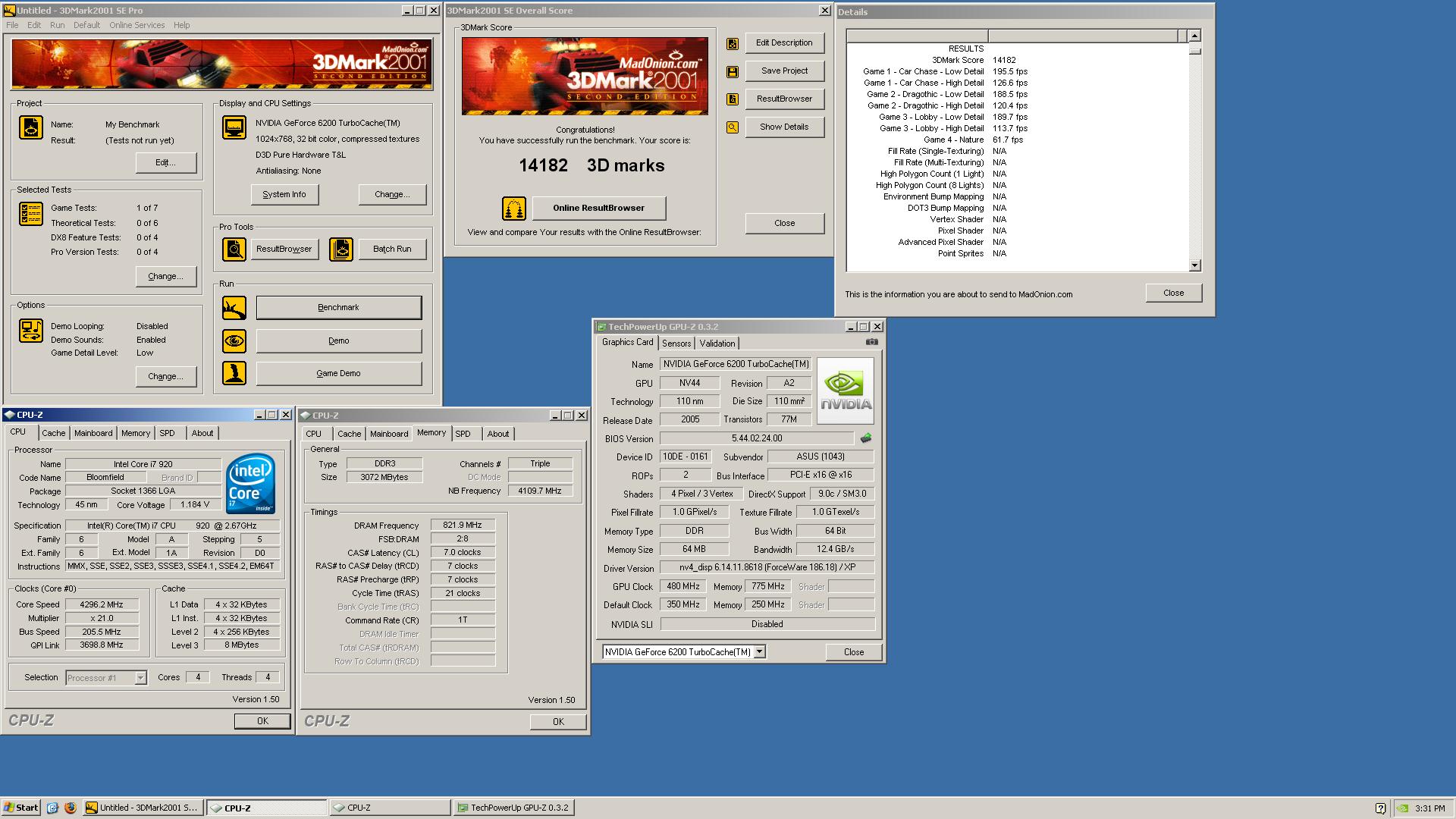This screenshot has height=819, width=1456.
Task: Click the Online ResultBrowser button
Action: [x=598, y=209]
